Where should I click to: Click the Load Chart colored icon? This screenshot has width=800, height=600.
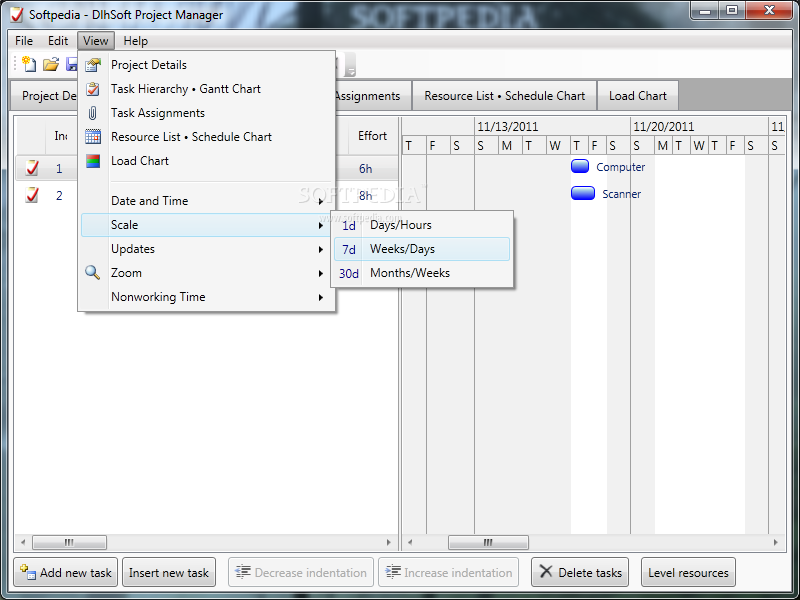tap(93, 161)
